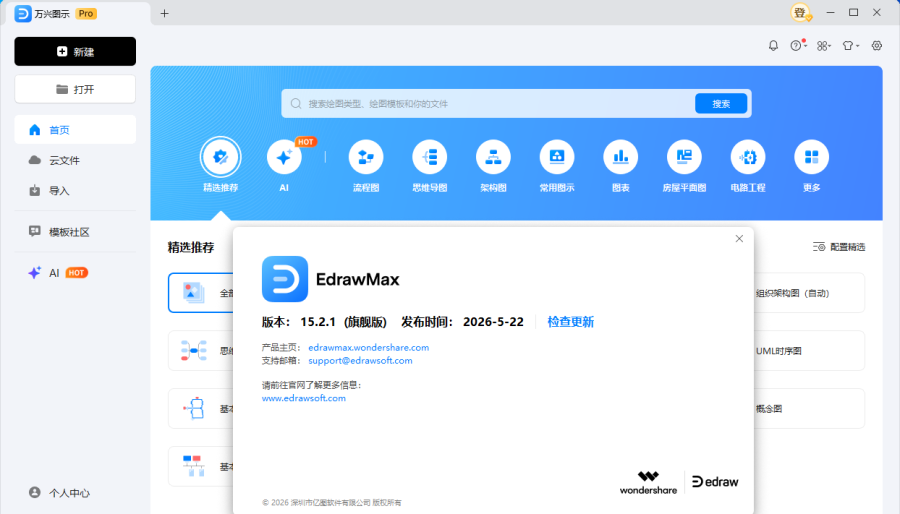Click the support@edrawsoft.com email link
This screenshot has width=900, height=514.
click(x=360, y=361)
